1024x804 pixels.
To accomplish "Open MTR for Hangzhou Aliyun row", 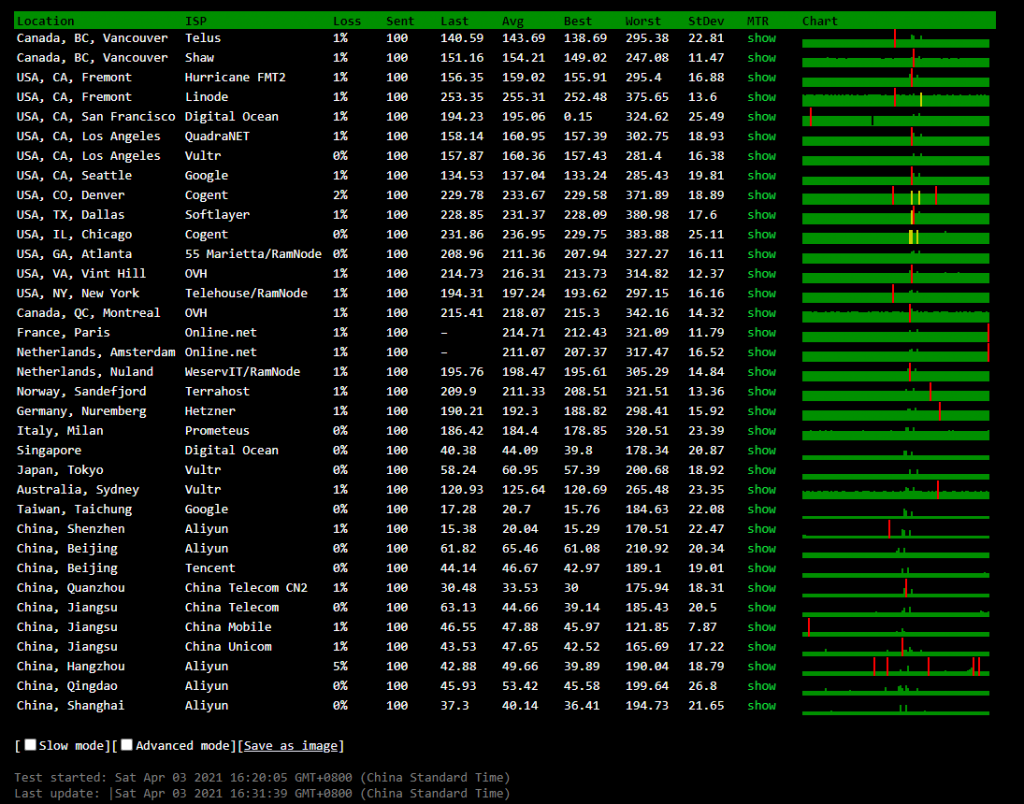I will (761, 666).
